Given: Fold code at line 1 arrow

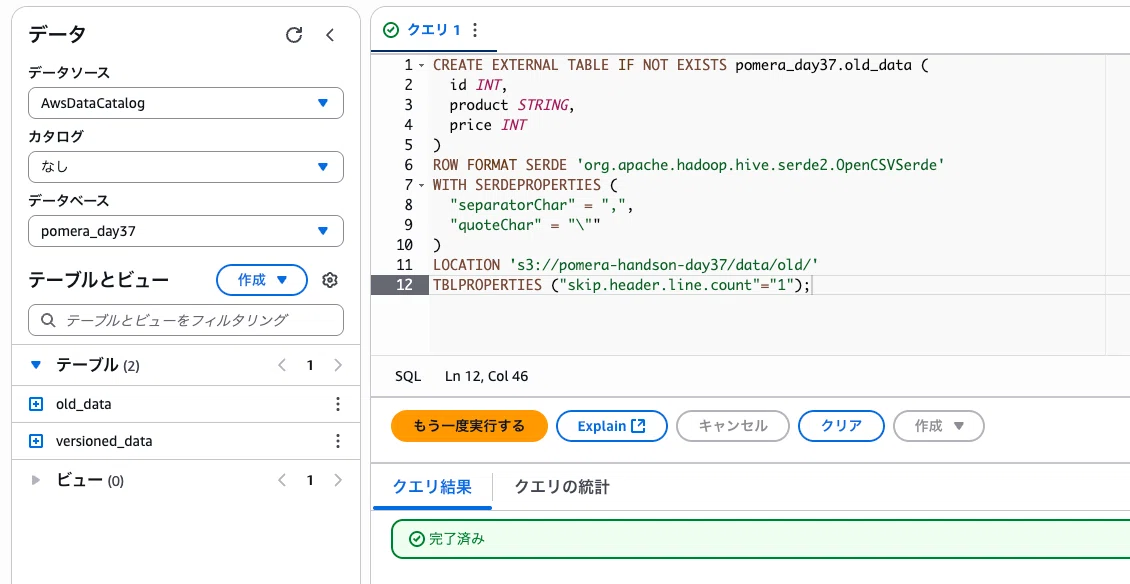Looking at the screenshot, I should tap(422, 65).
